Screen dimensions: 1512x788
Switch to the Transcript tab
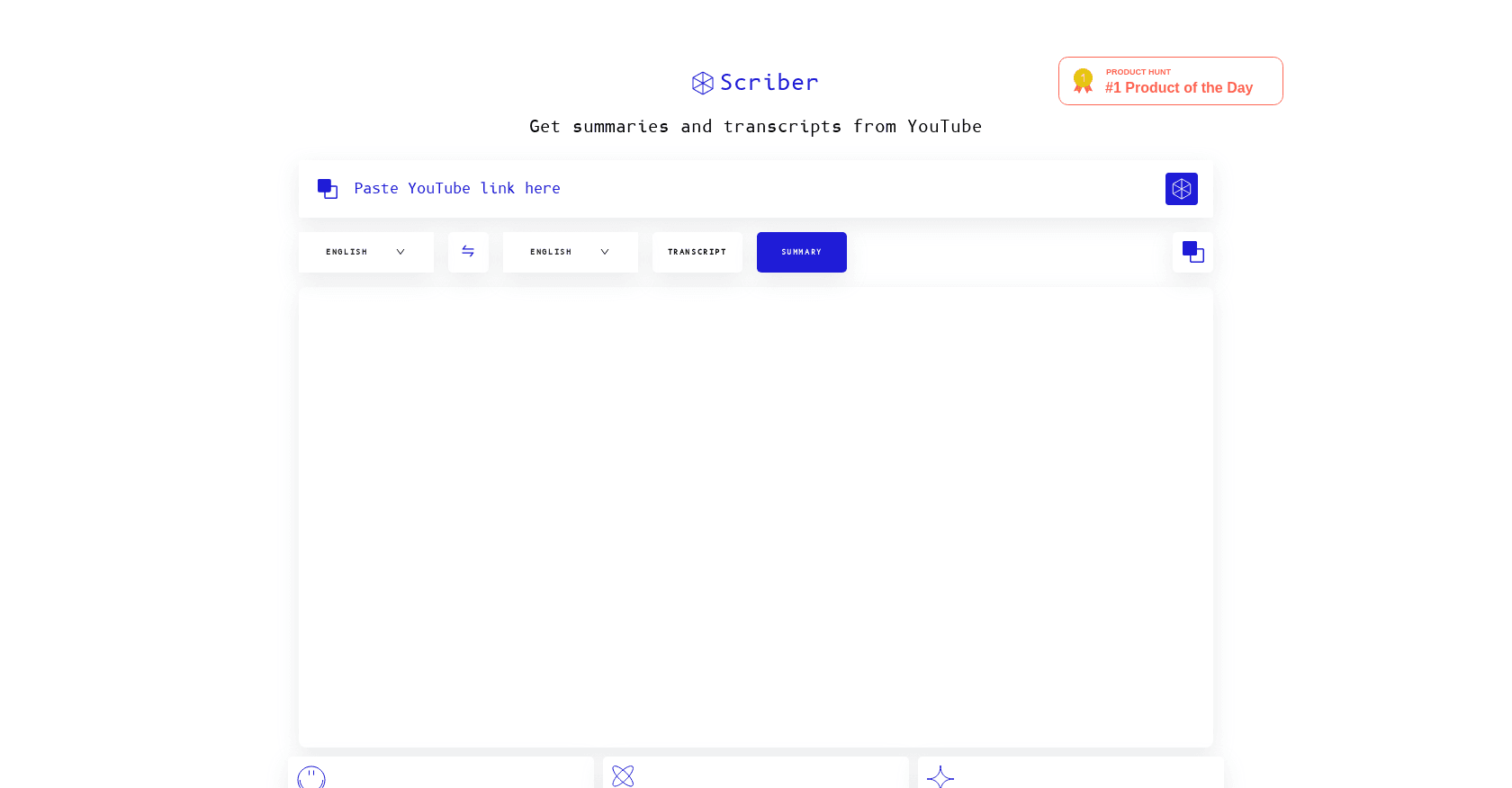[x=697, y=252]
